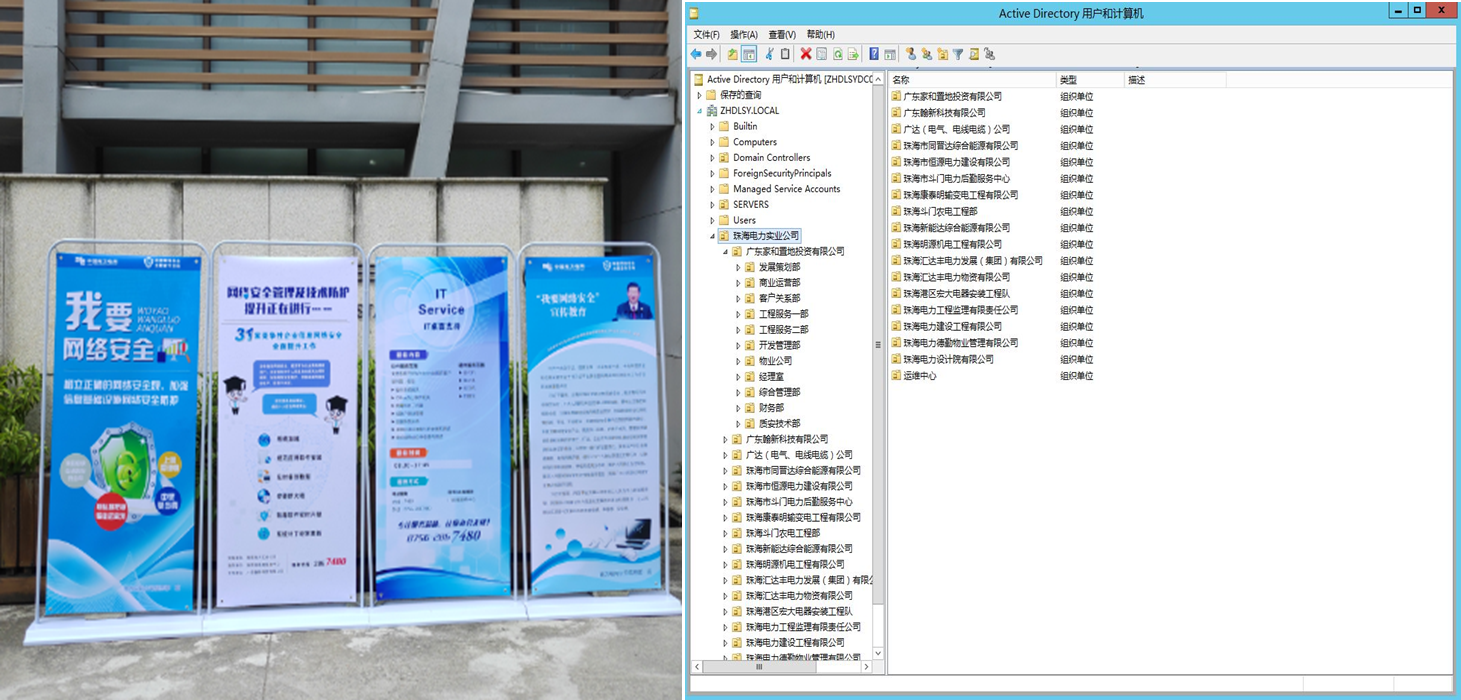
Task: Click the Cut scissors toolbar icon
Action: [769, 54]
